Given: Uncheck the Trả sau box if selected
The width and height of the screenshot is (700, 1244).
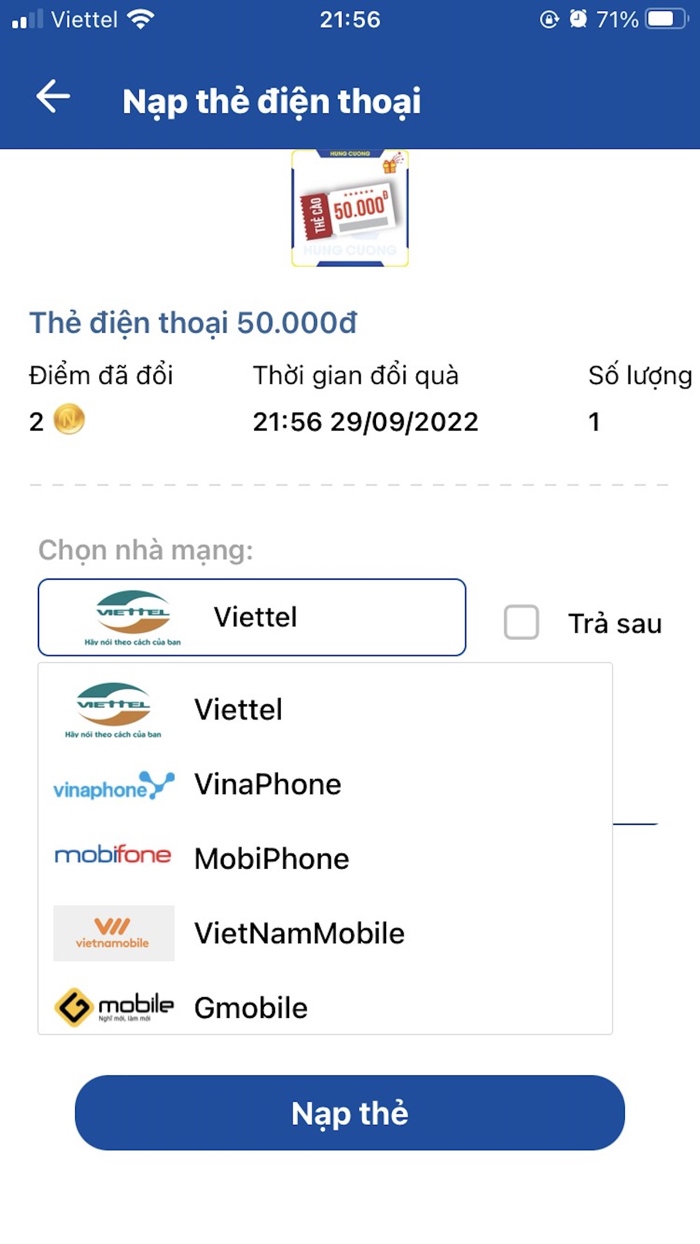Looking at the screenshot, I should coord(521,622).
